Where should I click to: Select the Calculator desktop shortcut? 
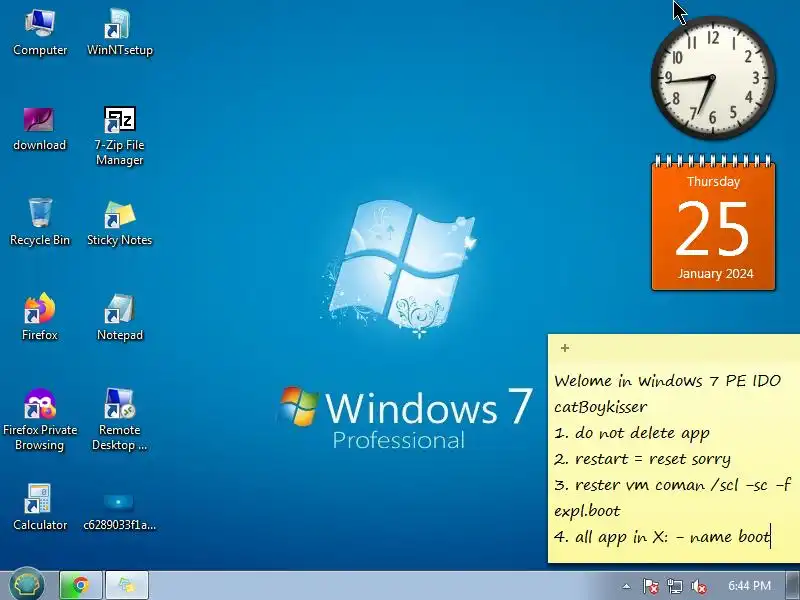40,508
